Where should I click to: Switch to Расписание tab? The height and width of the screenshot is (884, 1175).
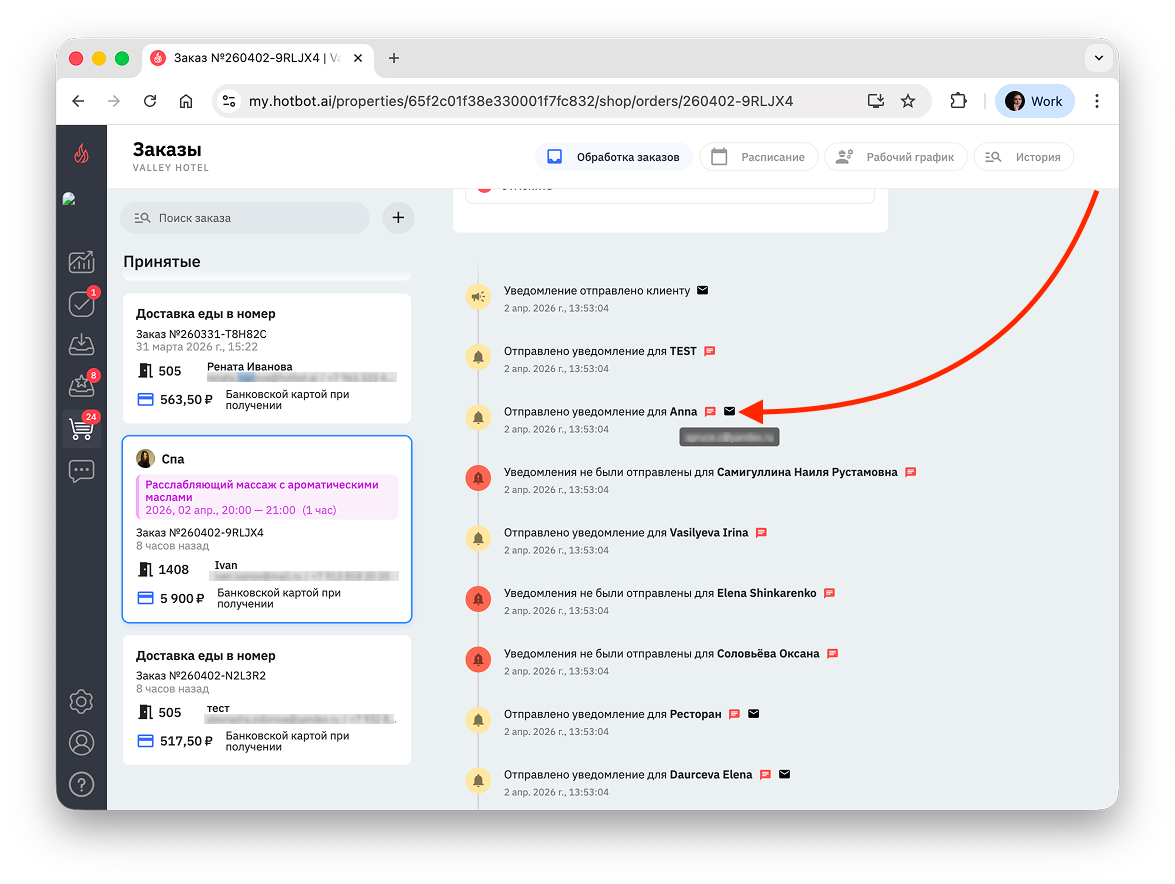[758, 157]
